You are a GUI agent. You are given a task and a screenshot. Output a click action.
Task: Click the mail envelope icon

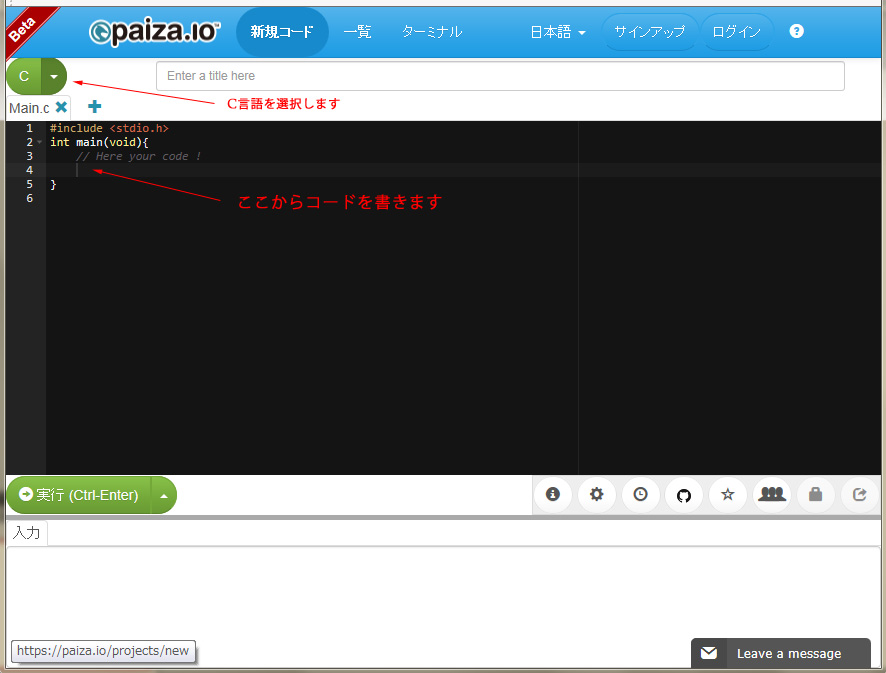click(709, 653)
